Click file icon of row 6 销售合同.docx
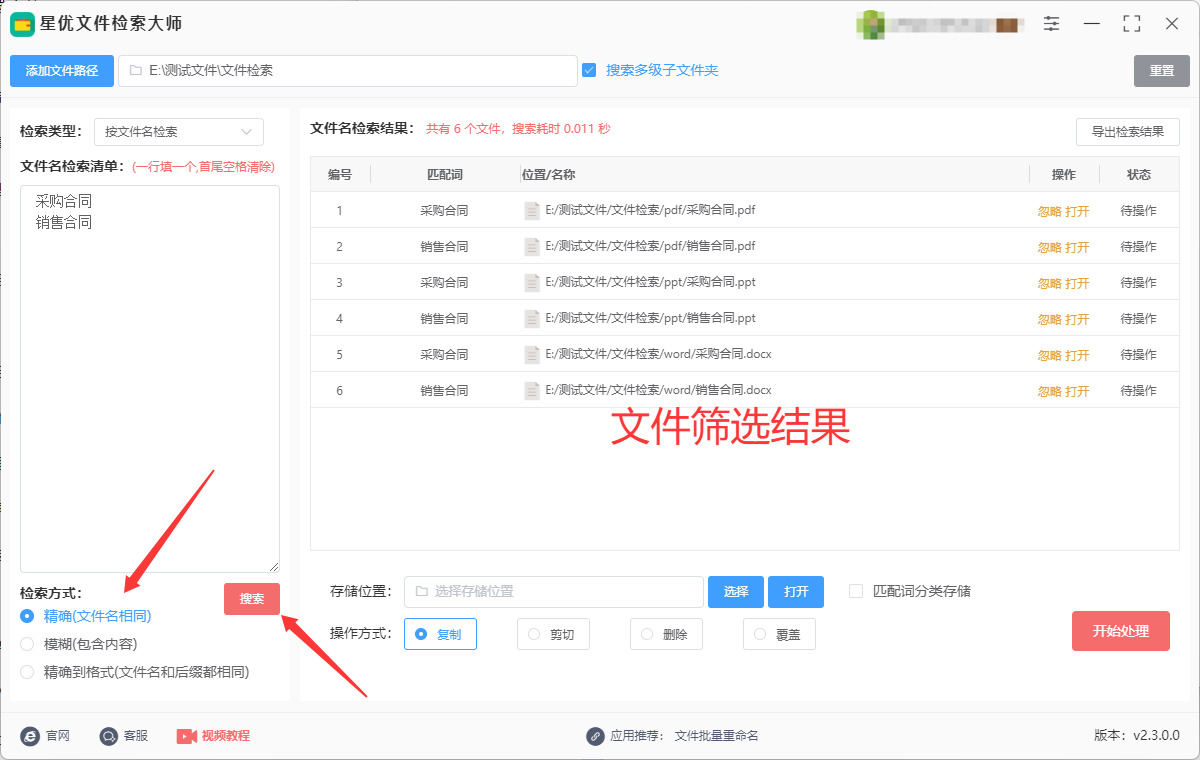 [x=532, y=391]
